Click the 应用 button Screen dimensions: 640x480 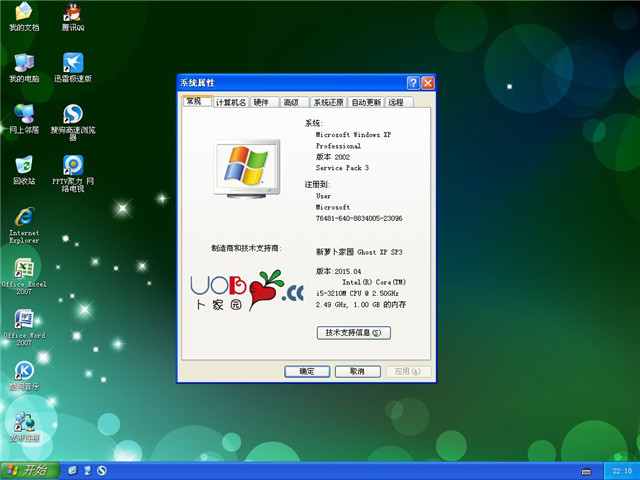pos(408,371)
